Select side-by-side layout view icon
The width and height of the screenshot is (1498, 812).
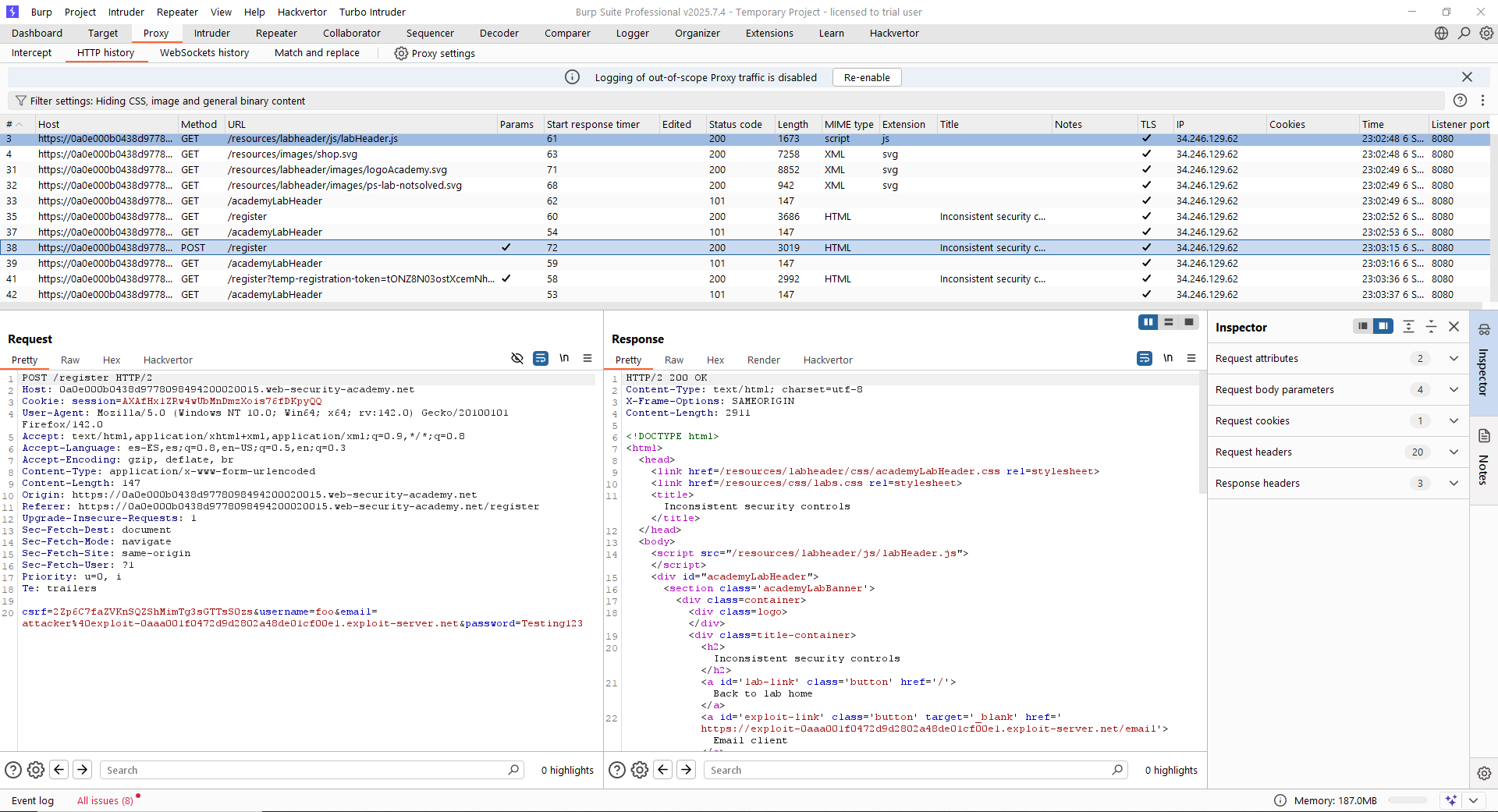pyautogui.click(x=1148, y=322)
